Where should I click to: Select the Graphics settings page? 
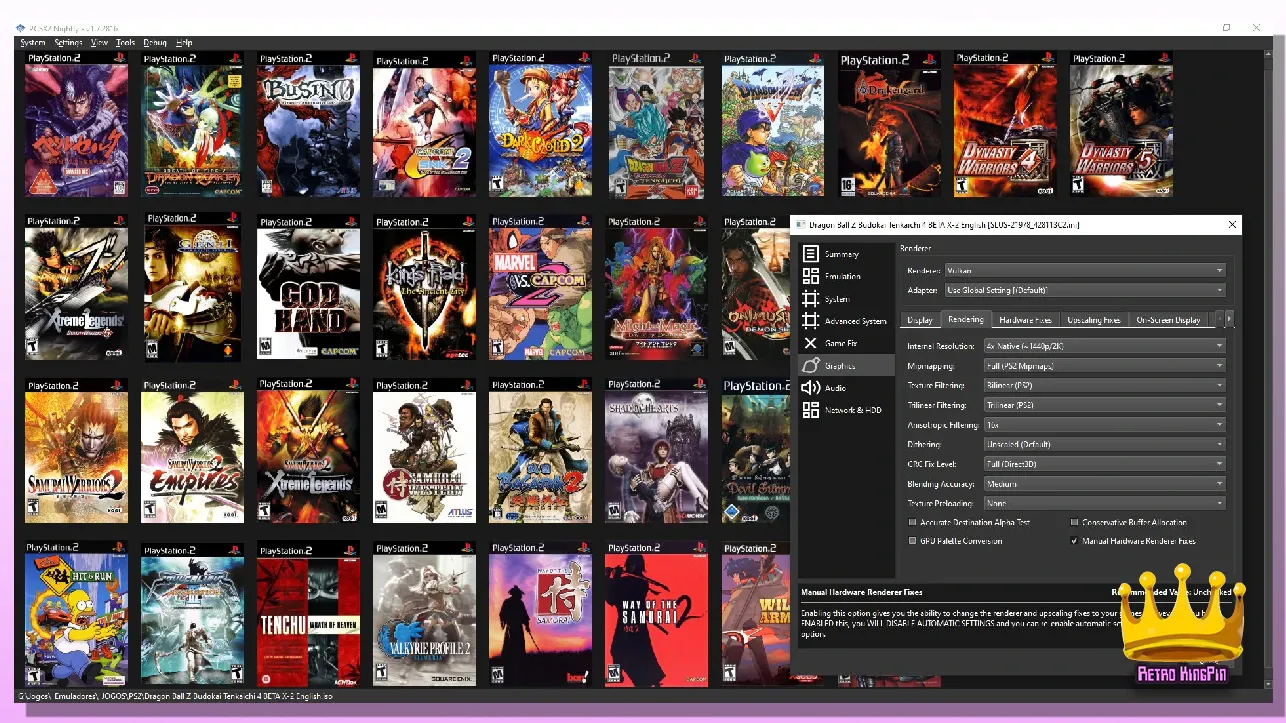coord(846,366)
